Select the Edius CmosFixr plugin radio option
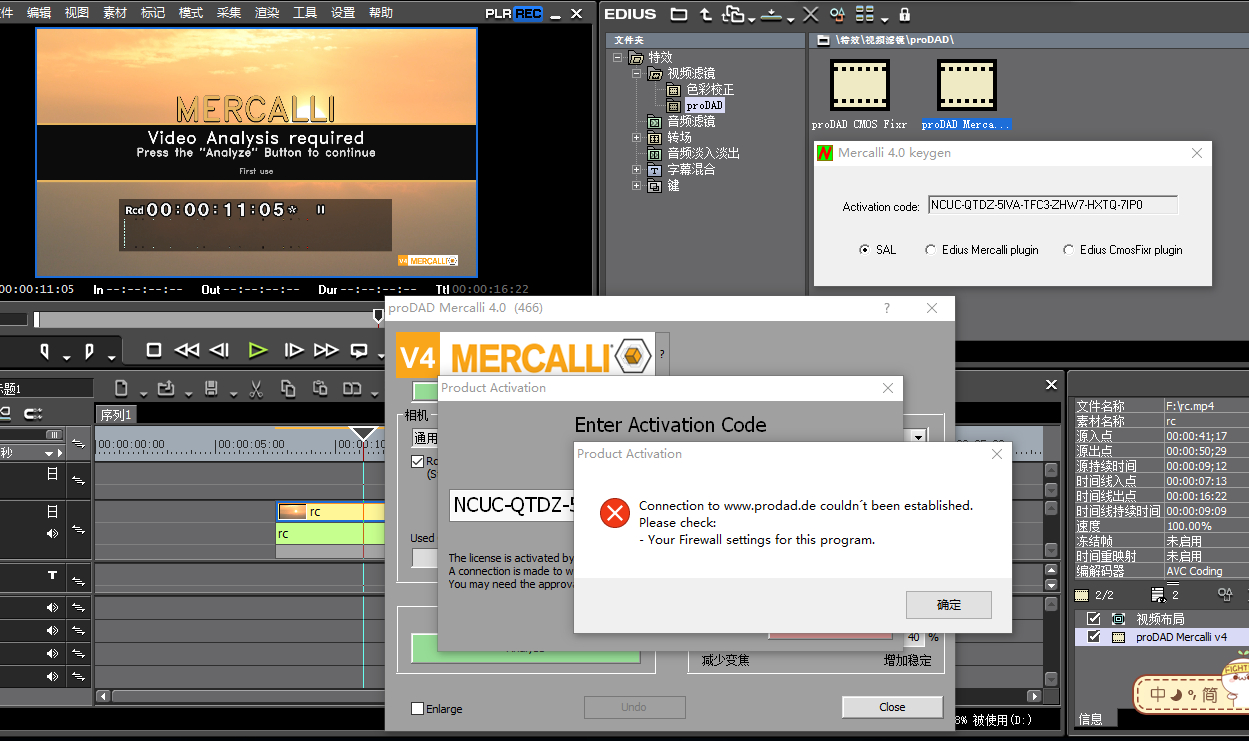The height and width of the screenshot is (741, 1249). [x=1068, y=250]
